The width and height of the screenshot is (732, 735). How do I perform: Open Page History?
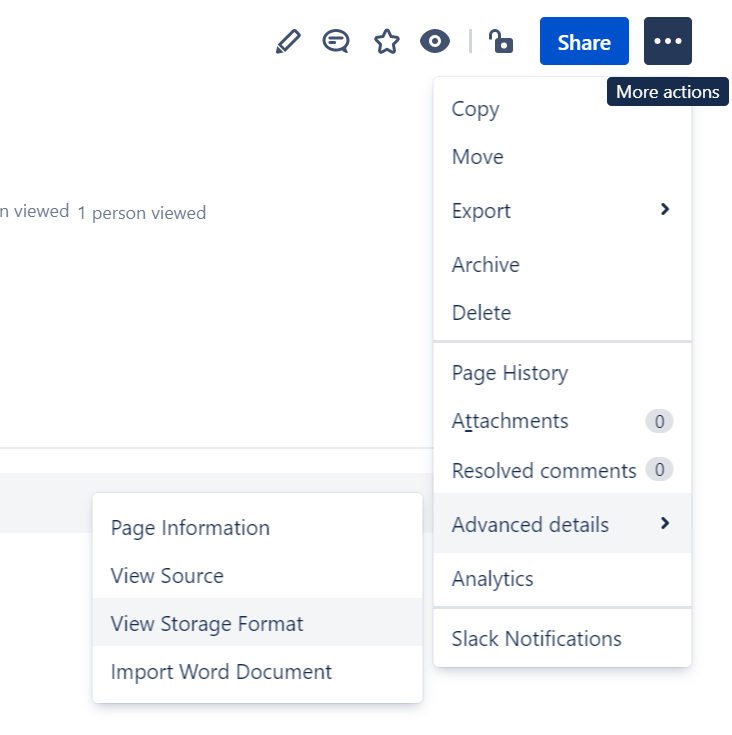pyautogui.click(x=562, y=373)
